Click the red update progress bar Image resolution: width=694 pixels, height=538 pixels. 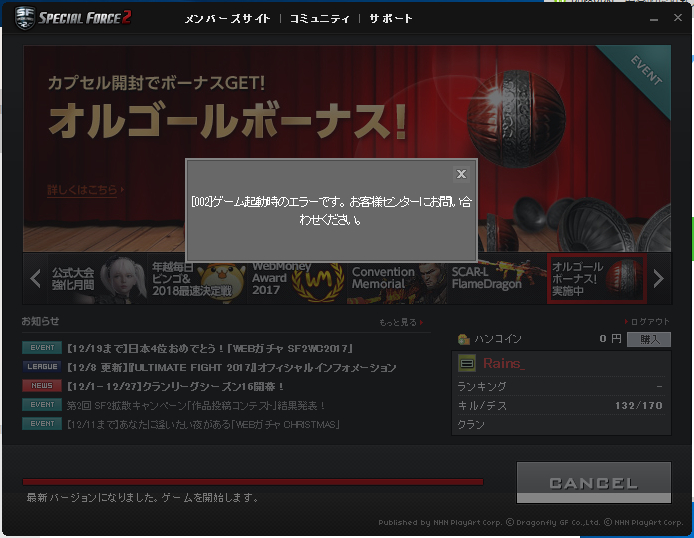[x=253, y=482]
